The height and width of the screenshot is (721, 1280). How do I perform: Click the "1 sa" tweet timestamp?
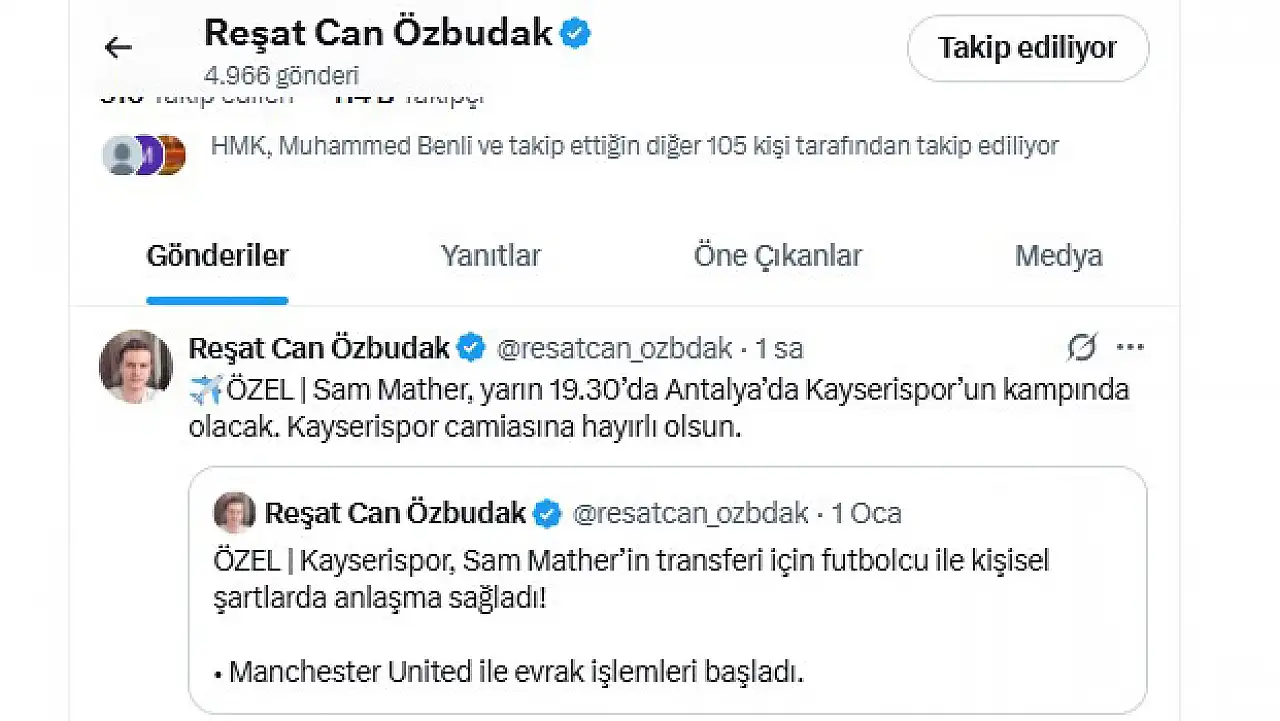click(779, 348)
